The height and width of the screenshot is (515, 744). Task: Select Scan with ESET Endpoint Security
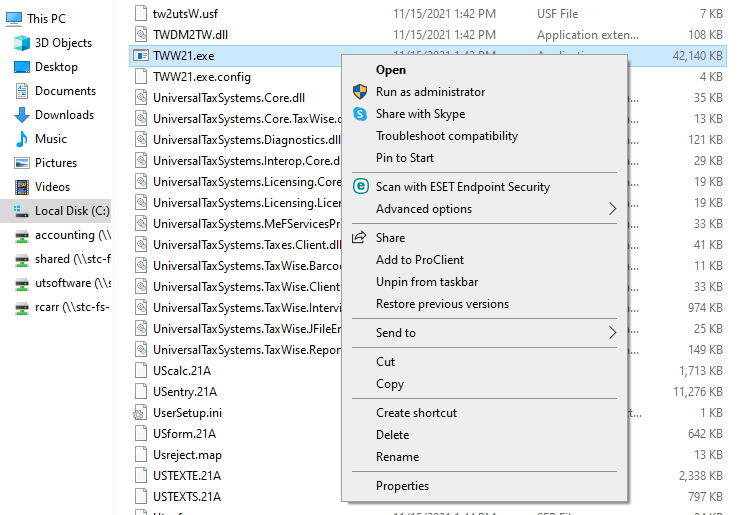[x=463, y=187]
